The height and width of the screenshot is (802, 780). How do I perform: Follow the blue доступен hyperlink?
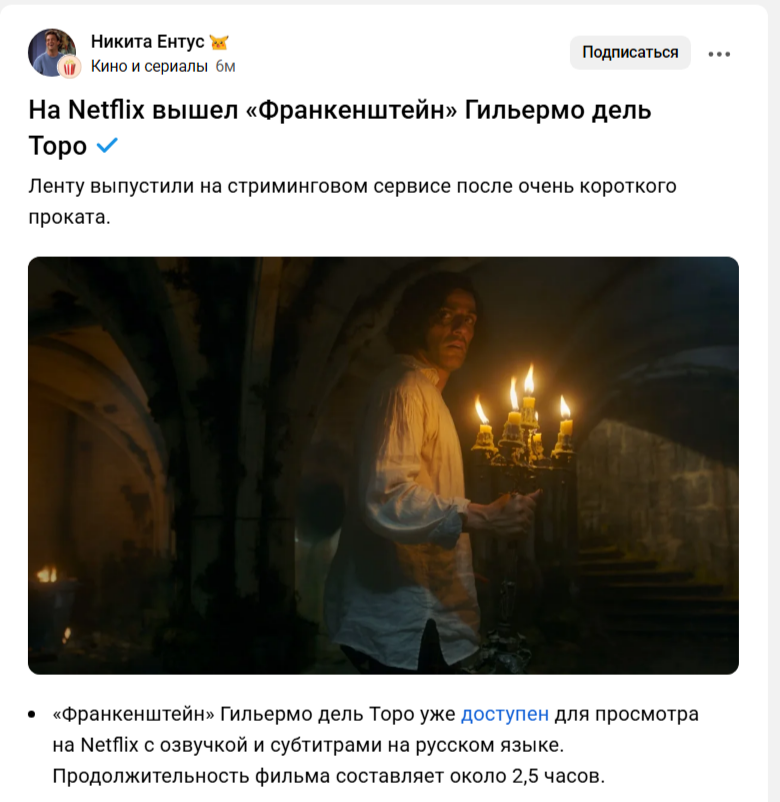[505, 714]
